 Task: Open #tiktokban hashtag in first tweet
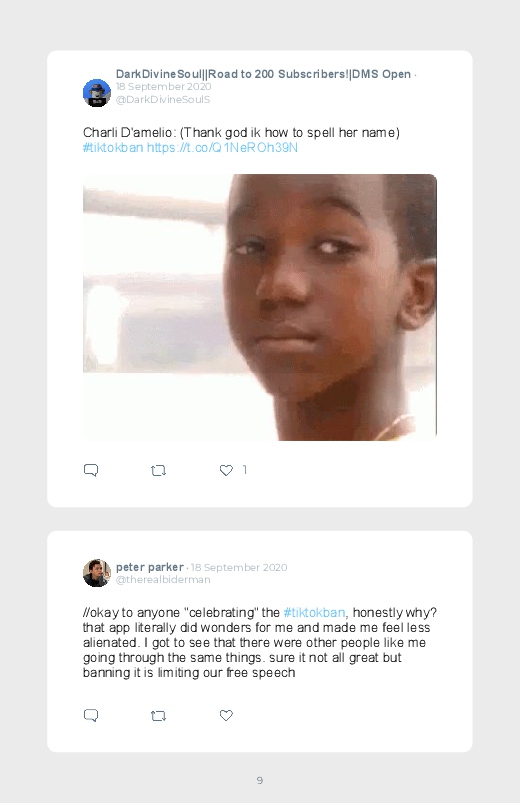113,147
